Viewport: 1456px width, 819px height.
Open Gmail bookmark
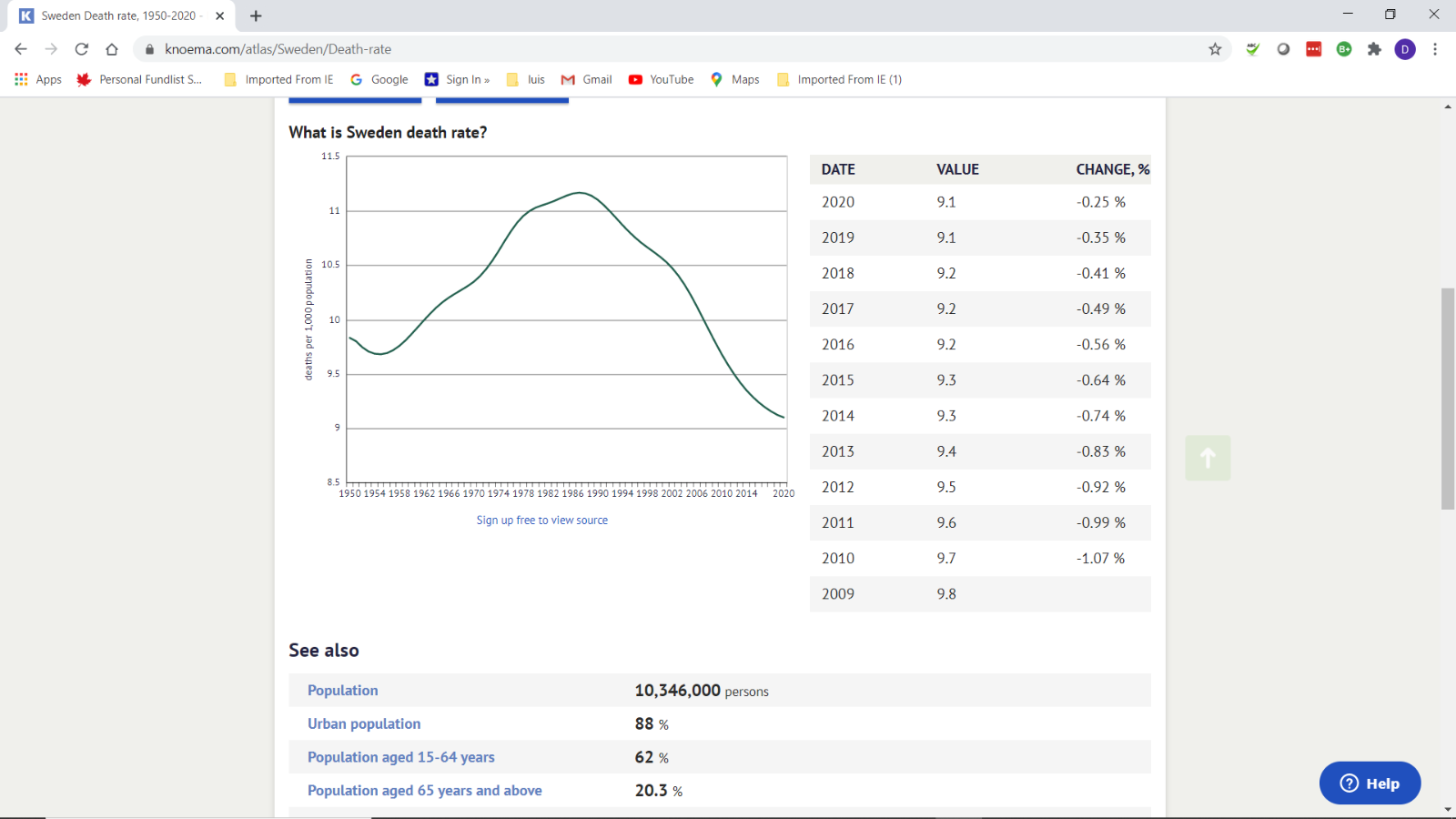point(586,80)
